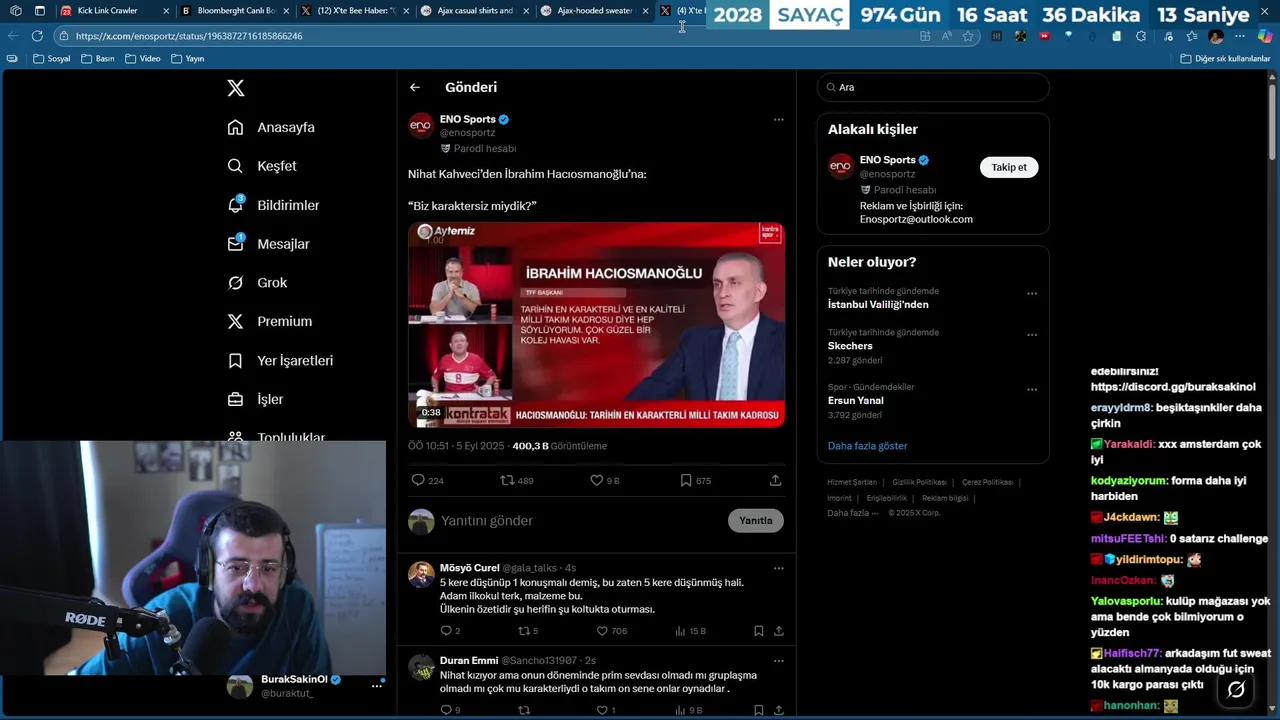Open more options on Mösyö Curel reply
The height and width of the screenshot is (720, 1280).
click(x=778, y=568)
